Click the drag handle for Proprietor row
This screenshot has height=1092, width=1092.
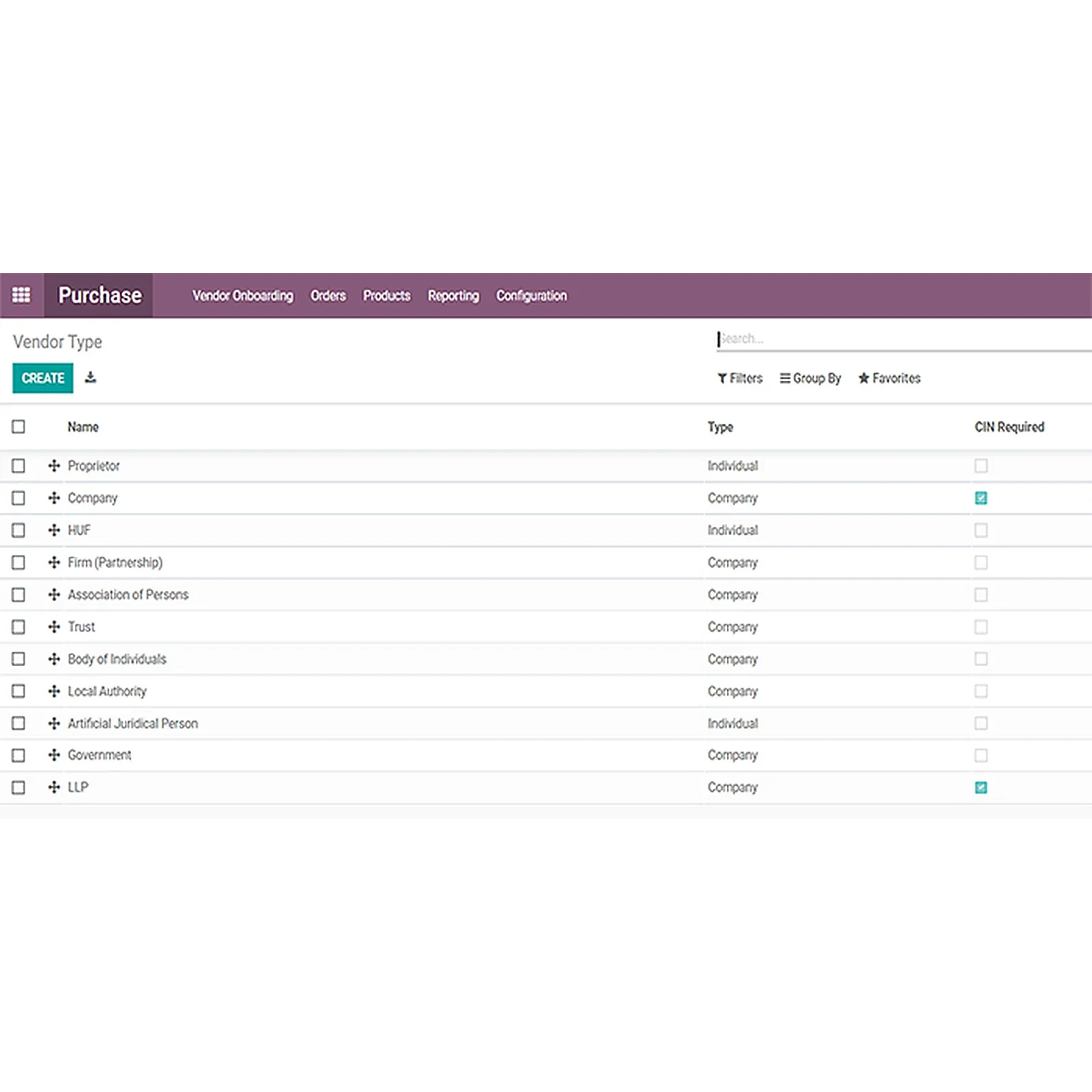54,465
